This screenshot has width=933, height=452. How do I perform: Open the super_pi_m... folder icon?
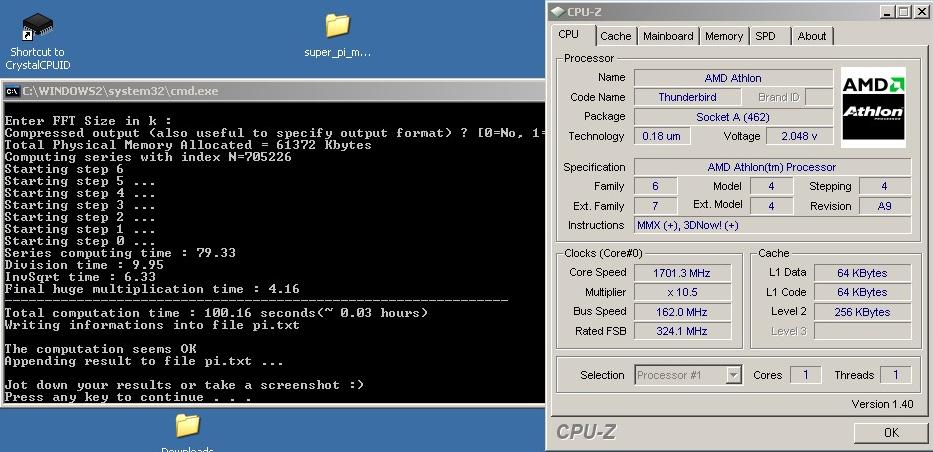[337, 36]
